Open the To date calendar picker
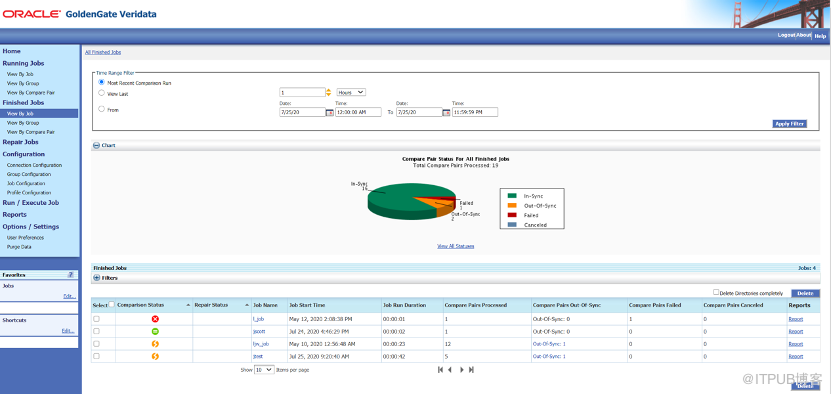 446,112
